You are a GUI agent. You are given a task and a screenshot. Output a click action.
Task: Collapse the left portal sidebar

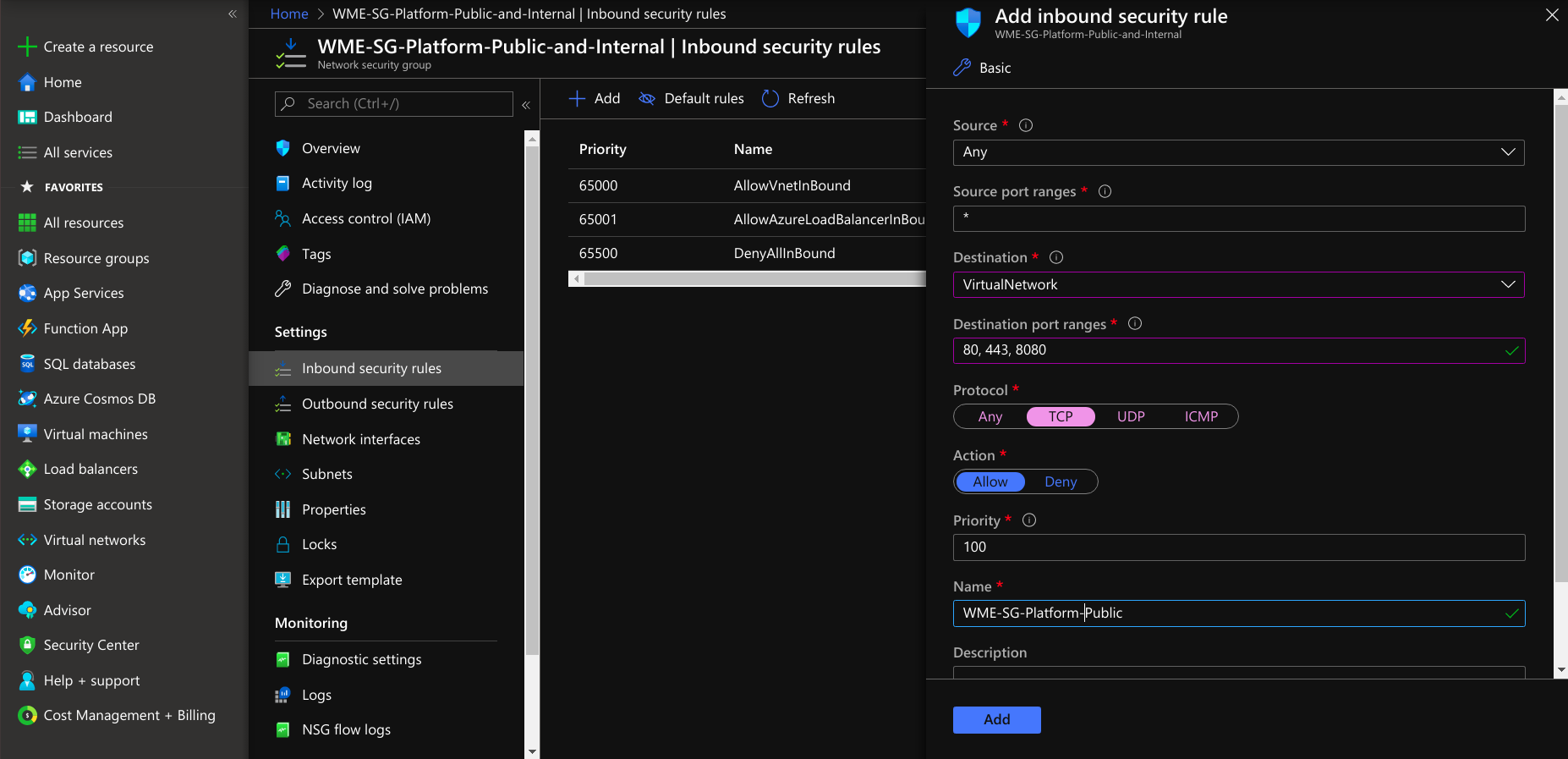pyautogui.click(x=233, y=14)
